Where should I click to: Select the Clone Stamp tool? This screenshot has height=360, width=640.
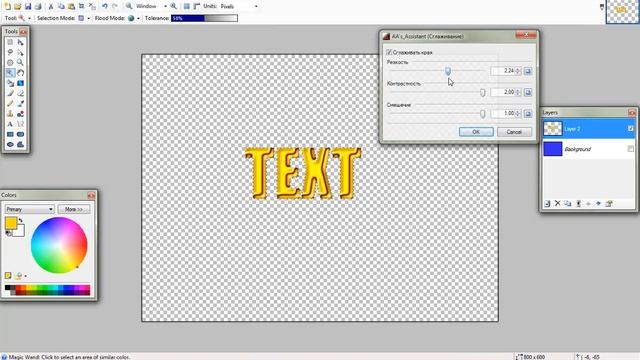[10, 113]
